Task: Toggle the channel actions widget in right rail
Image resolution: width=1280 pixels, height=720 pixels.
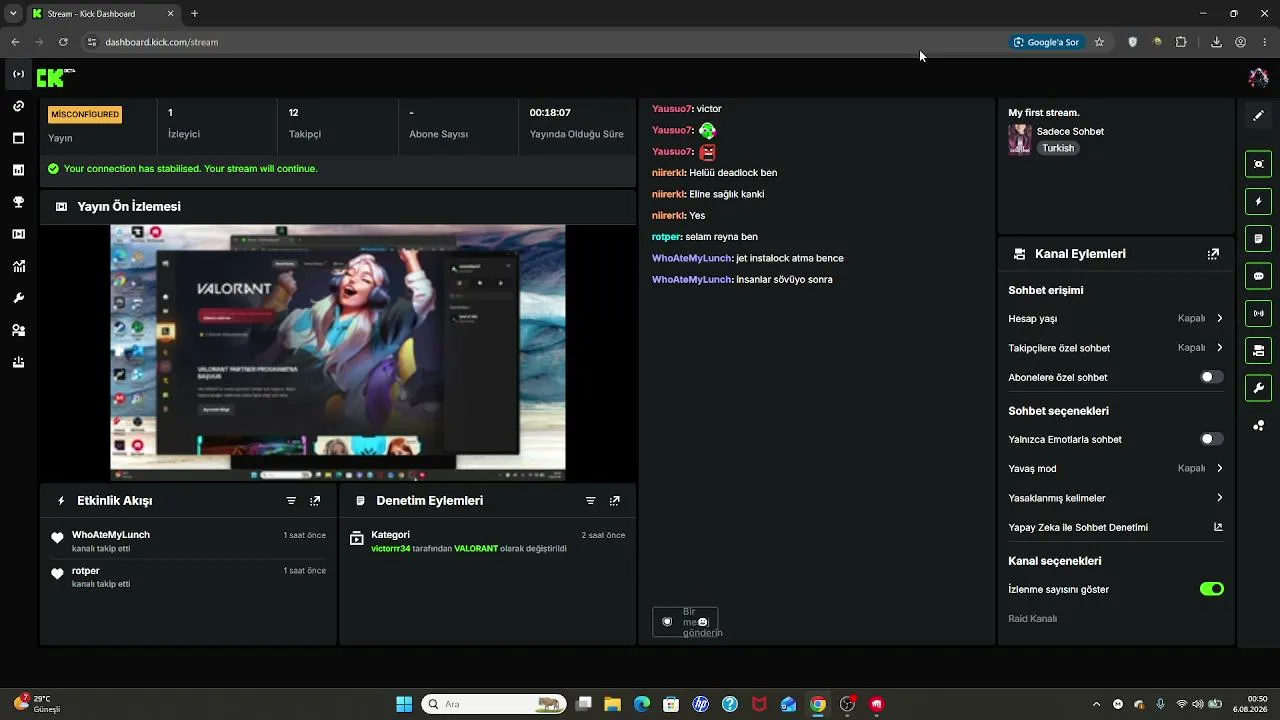Action: pos(1258,350)
